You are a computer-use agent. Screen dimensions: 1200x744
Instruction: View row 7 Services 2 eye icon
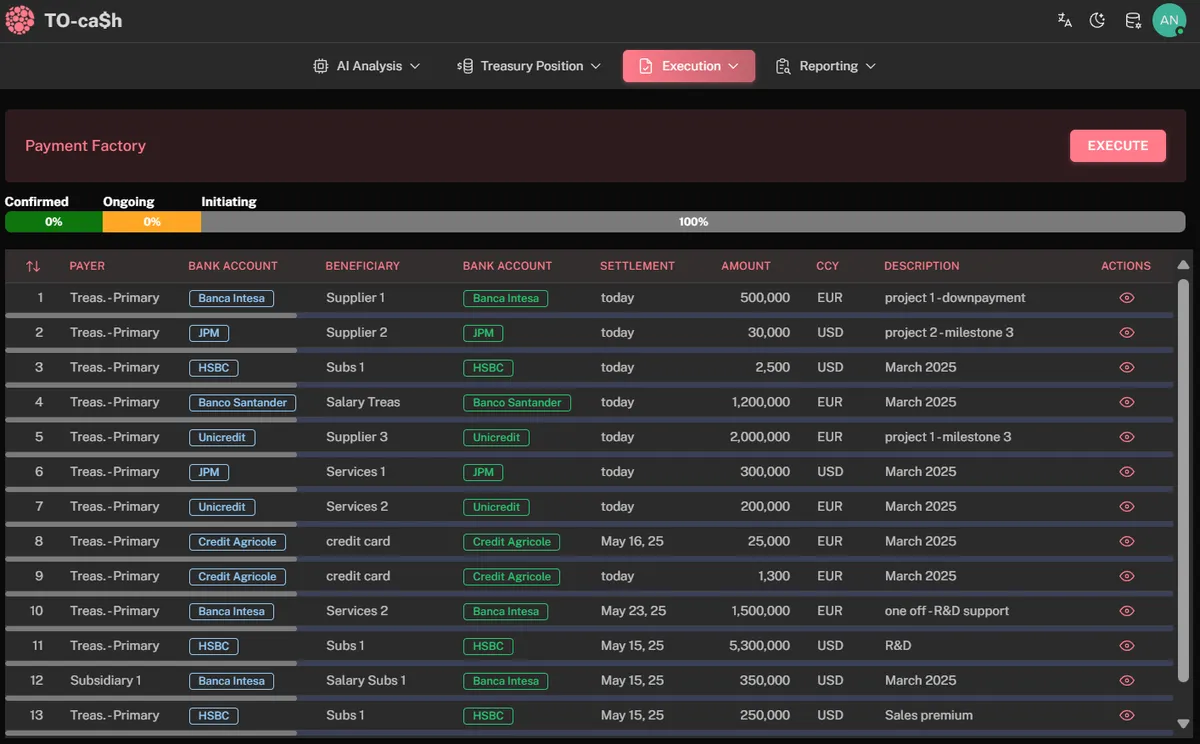pos(1127,507)
